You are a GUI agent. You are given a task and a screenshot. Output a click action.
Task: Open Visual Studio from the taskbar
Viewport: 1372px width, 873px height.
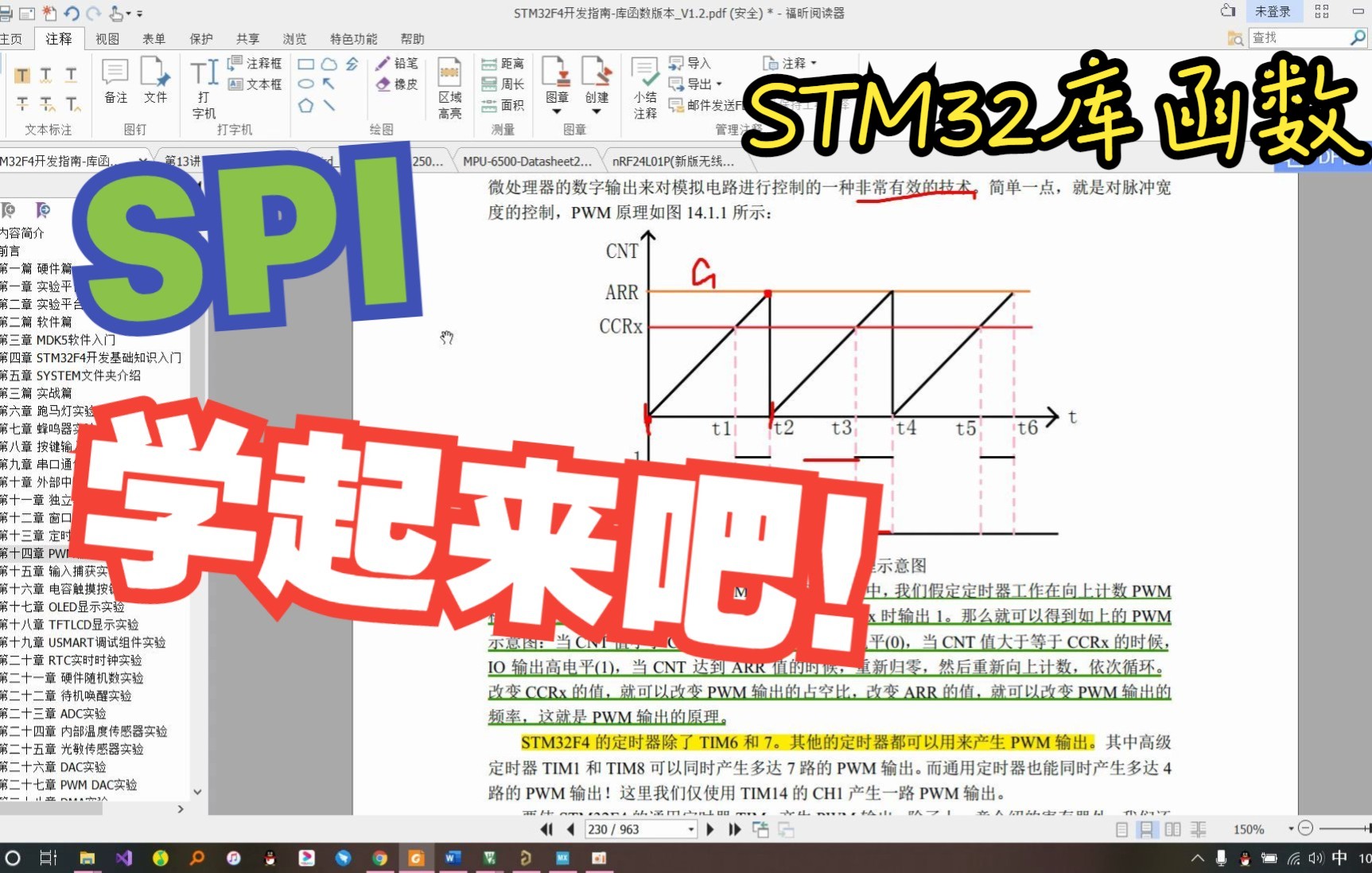pyautogui.click(x=122, y=857)
